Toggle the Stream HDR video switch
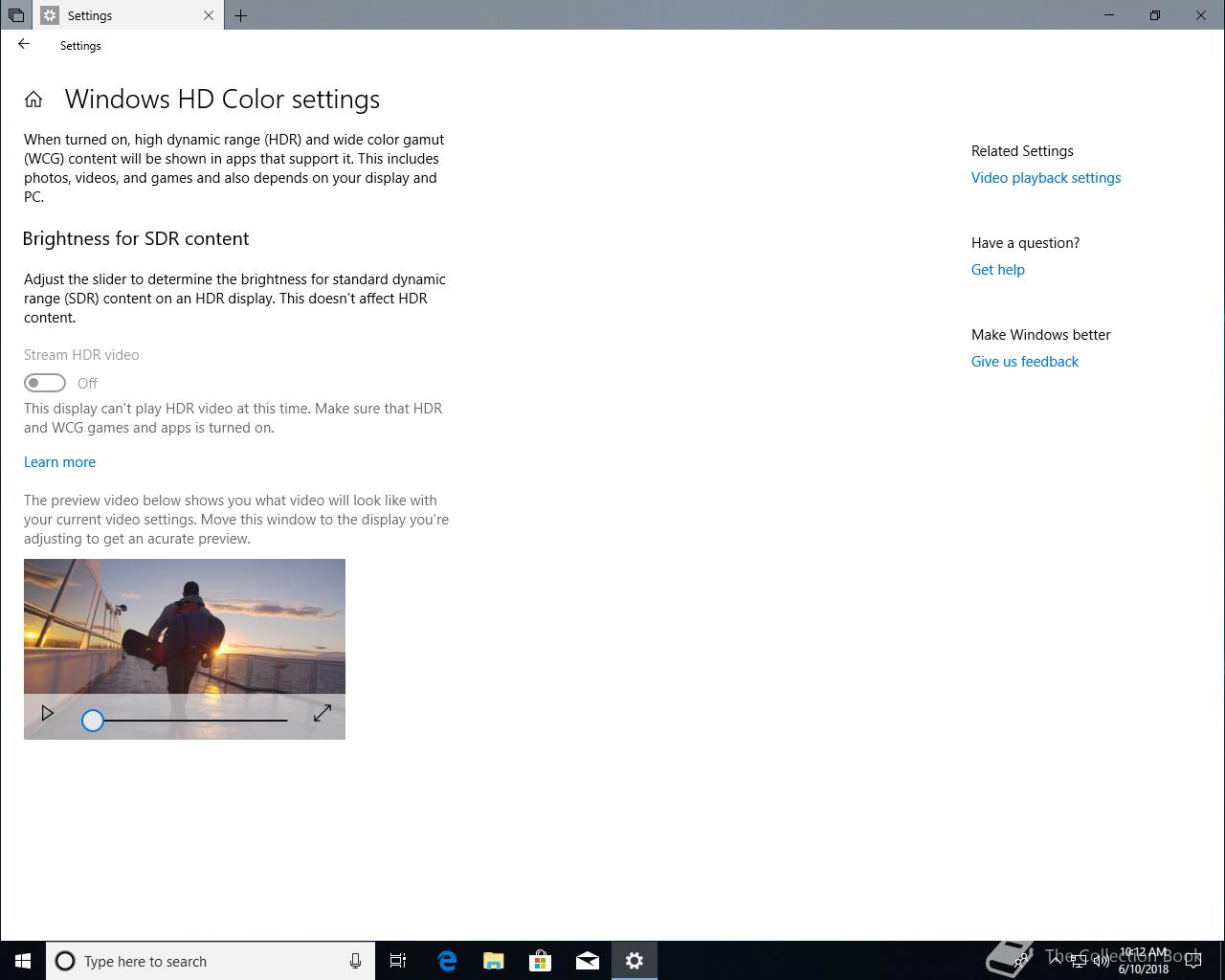 tap(45, 383)
